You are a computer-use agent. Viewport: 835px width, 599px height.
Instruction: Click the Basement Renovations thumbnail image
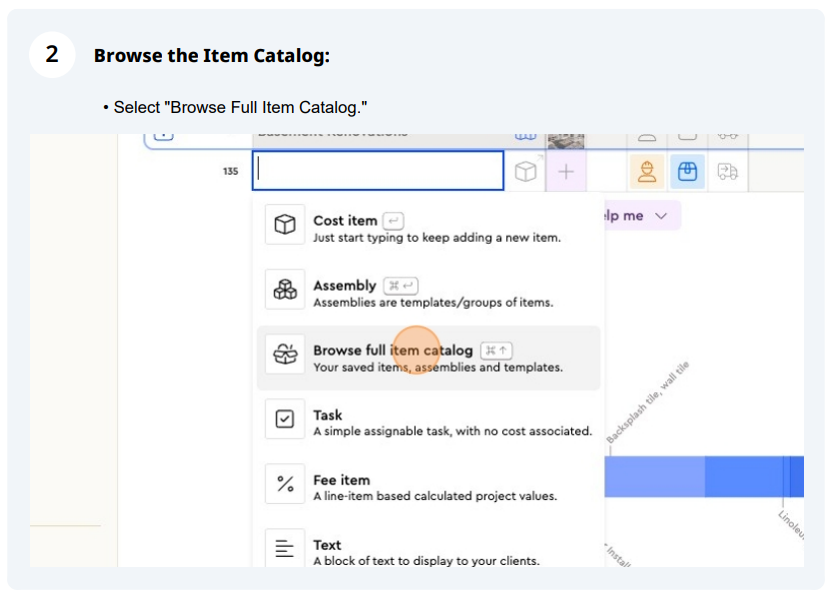coord(566,141)
